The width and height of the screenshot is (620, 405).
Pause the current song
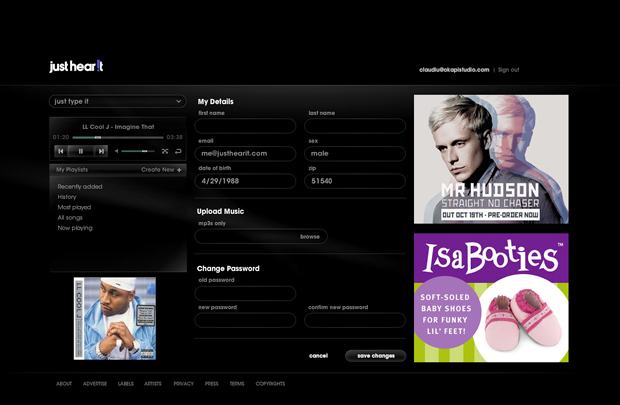(81, 151)
